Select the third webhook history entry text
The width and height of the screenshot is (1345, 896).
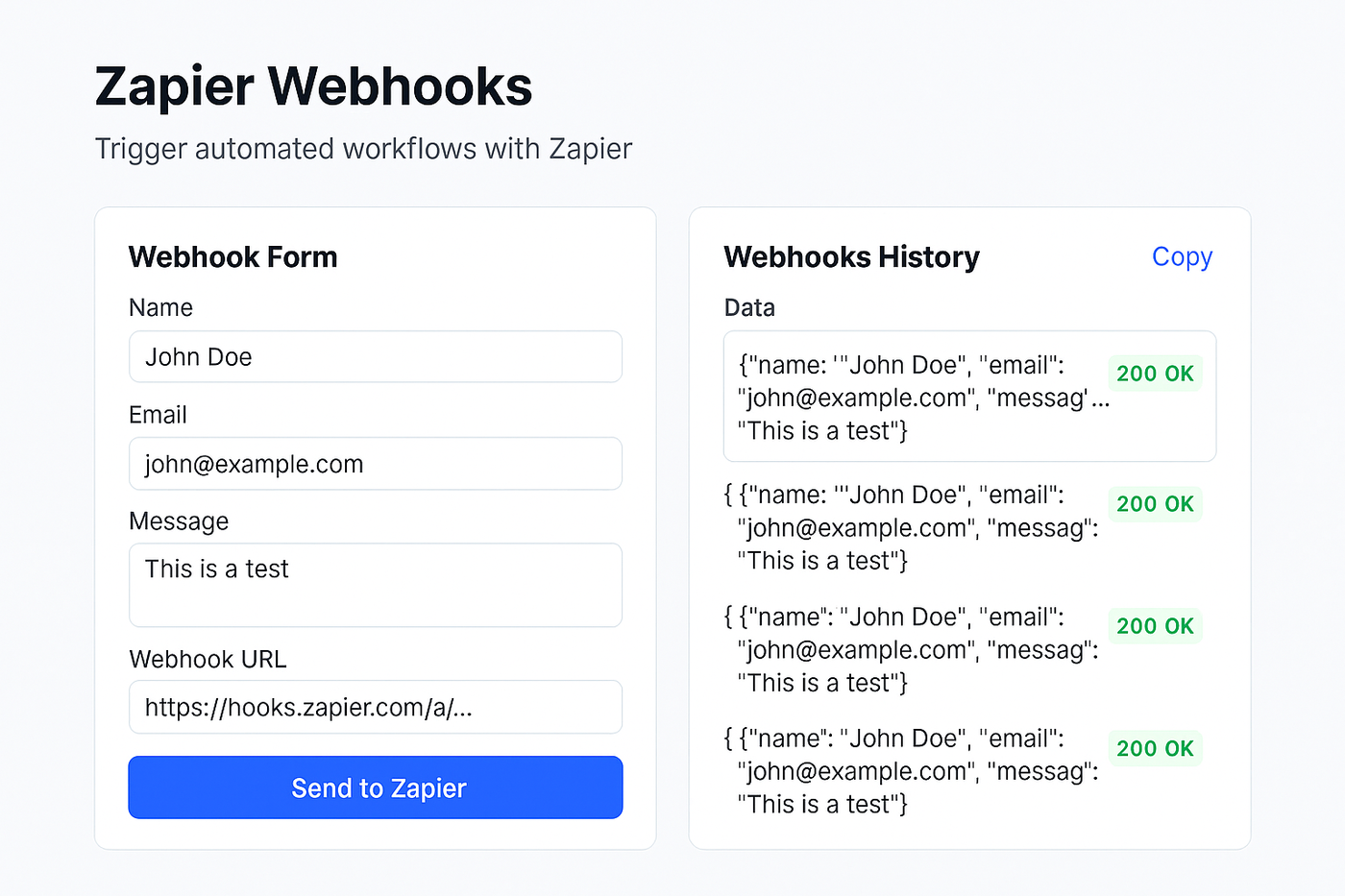click(913, 650)
